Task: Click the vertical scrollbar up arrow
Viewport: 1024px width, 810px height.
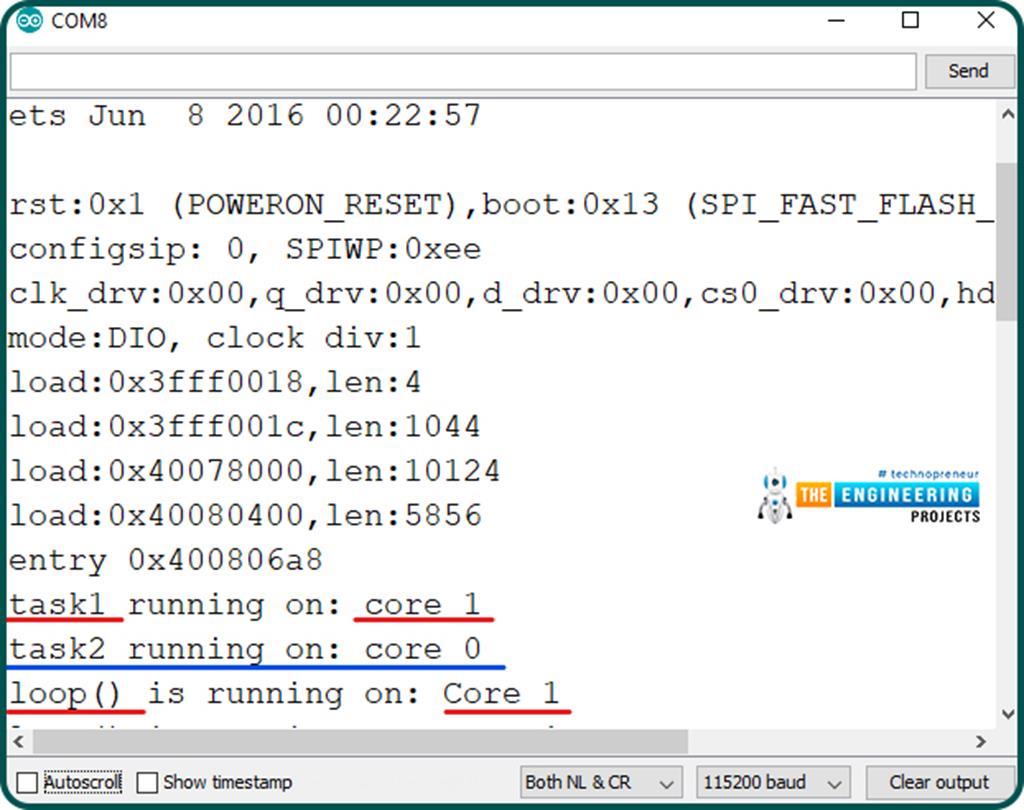Action: pos(1008,113)
